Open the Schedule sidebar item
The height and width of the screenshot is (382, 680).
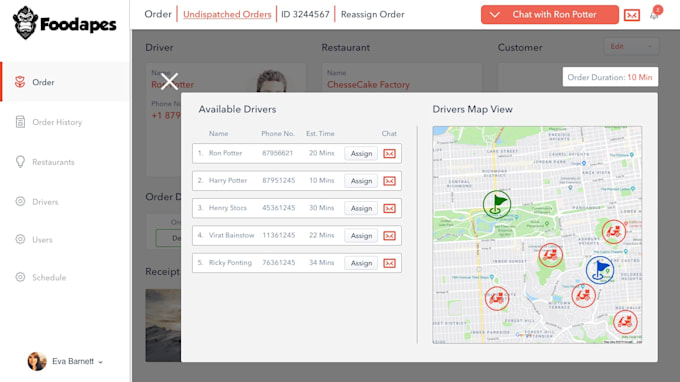click(x=49, y=278)
